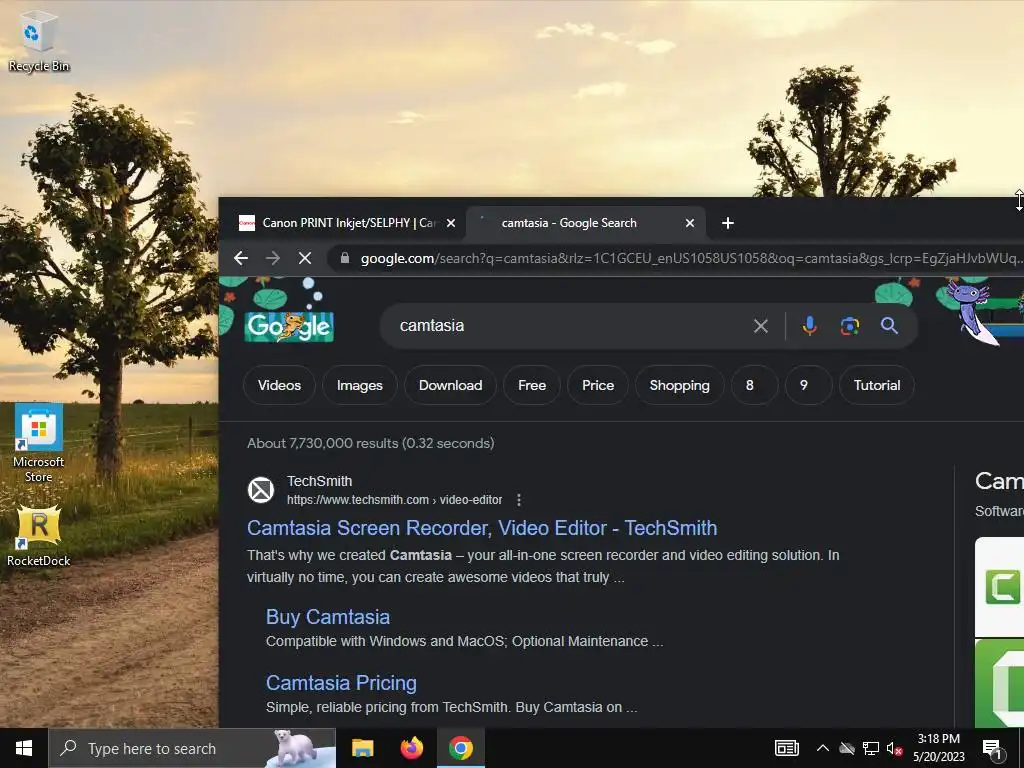Open the Camtasia Pricing sitelink
The width and height of the screenshot is (1024, 768).
click(x=342, y=683)
